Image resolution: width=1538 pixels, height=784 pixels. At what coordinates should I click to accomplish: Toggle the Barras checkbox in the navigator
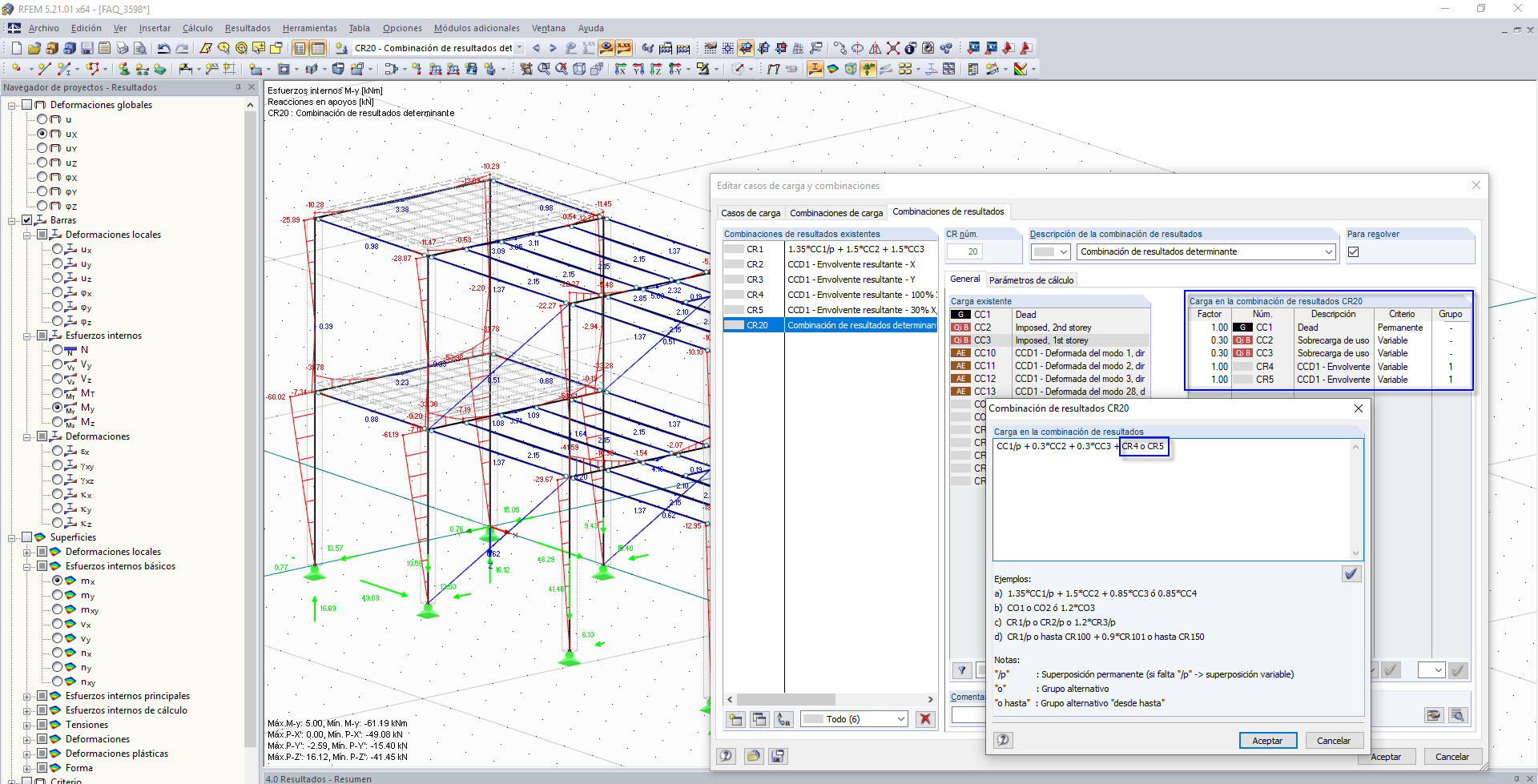click(27, 220)
